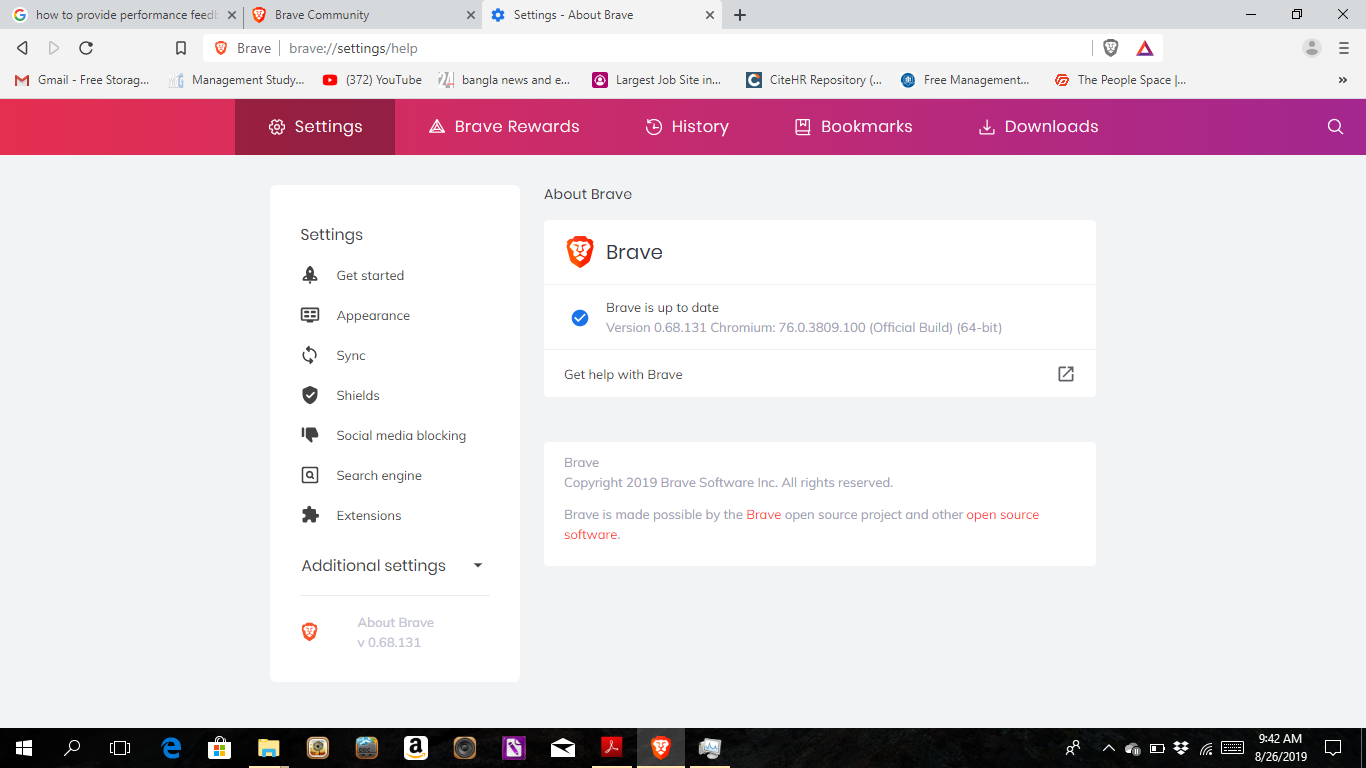Image resolution: width=1366 pixels, height=768 pixels.
Task: Open the Bookmarks section tab
Action: point(853,127)
